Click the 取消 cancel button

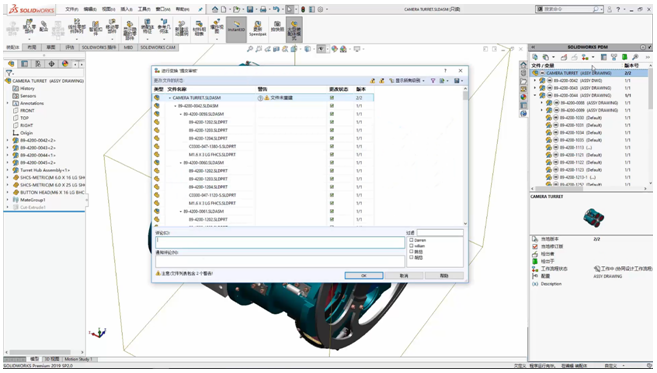[x=404, y=275]
